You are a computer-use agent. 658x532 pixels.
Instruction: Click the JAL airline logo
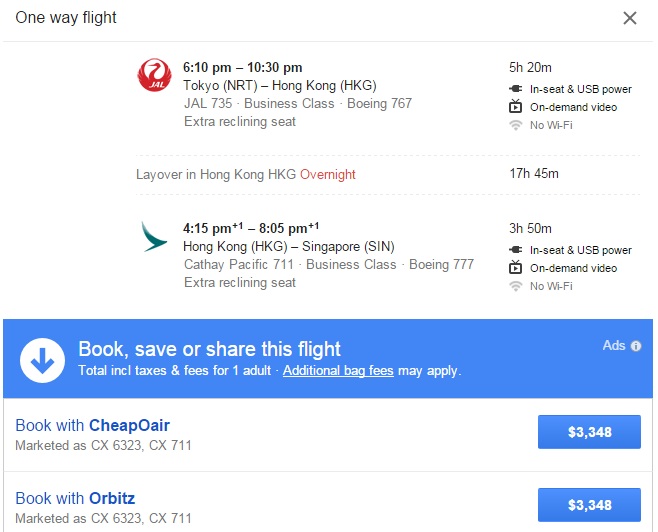click(155, 76)
